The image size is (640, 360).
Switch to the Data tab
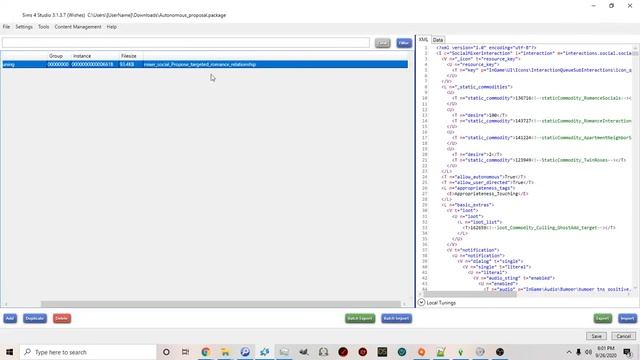(x=438, y=40)
